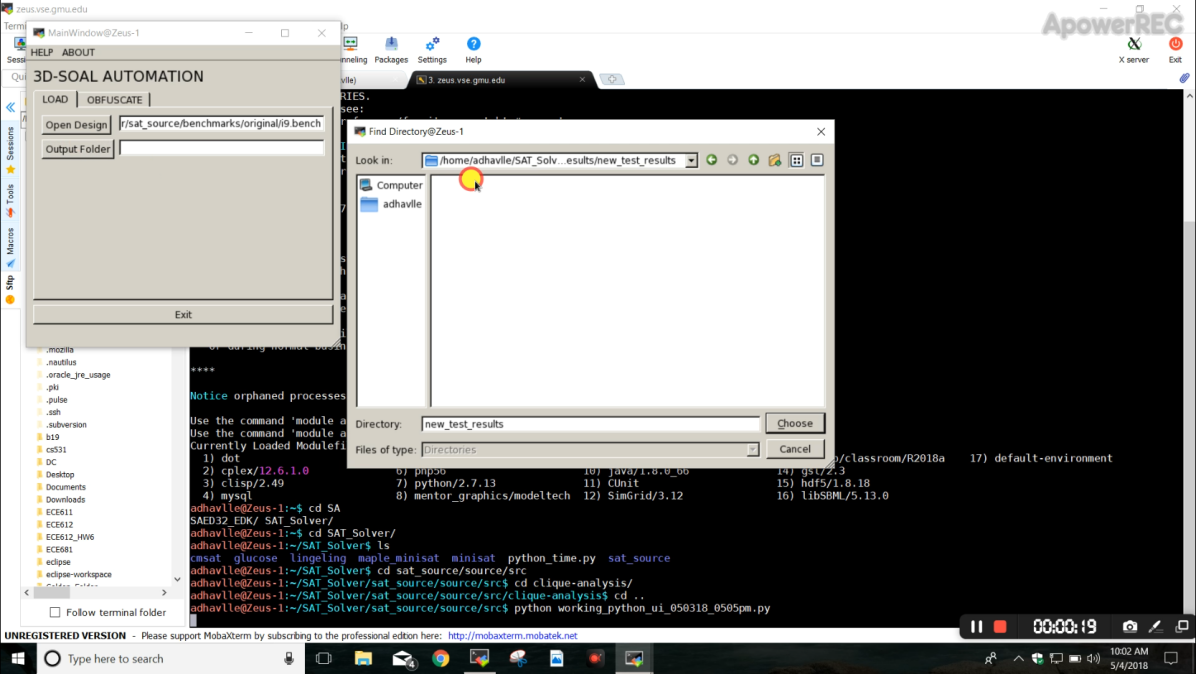Screen dimensions: 1196x674
Task: Select the Desktop folder in the file tree
Action: click(59, 475)
